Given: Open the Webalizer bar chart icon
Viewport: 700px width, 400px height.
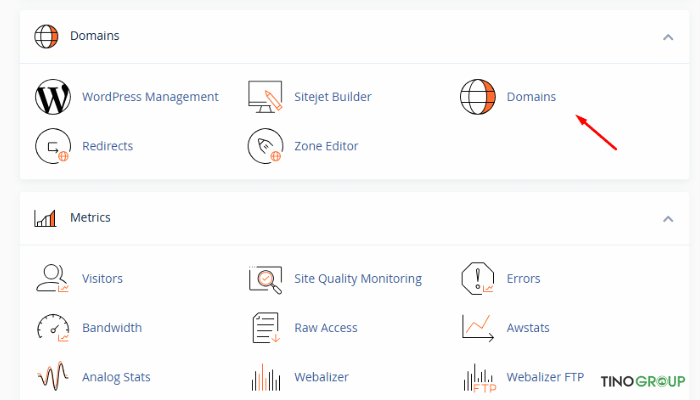Looking at the screenshot, I should (266, 377).
